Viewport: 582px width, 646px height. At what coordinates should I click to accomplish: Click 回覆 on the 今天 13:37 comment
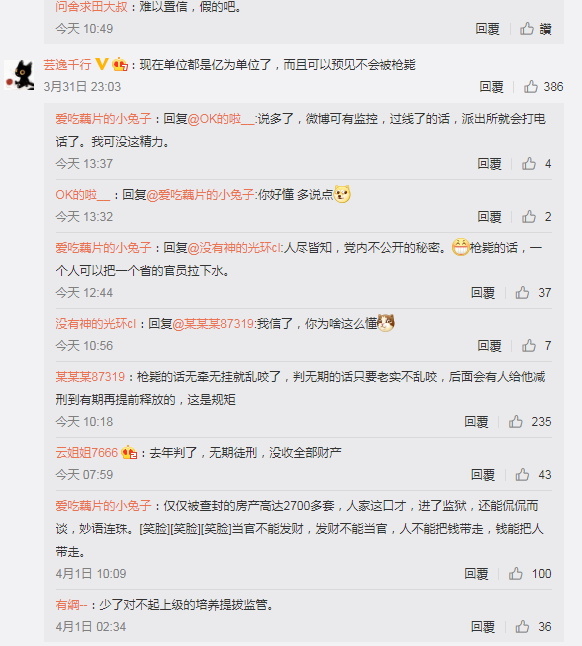tap(489, 164)
